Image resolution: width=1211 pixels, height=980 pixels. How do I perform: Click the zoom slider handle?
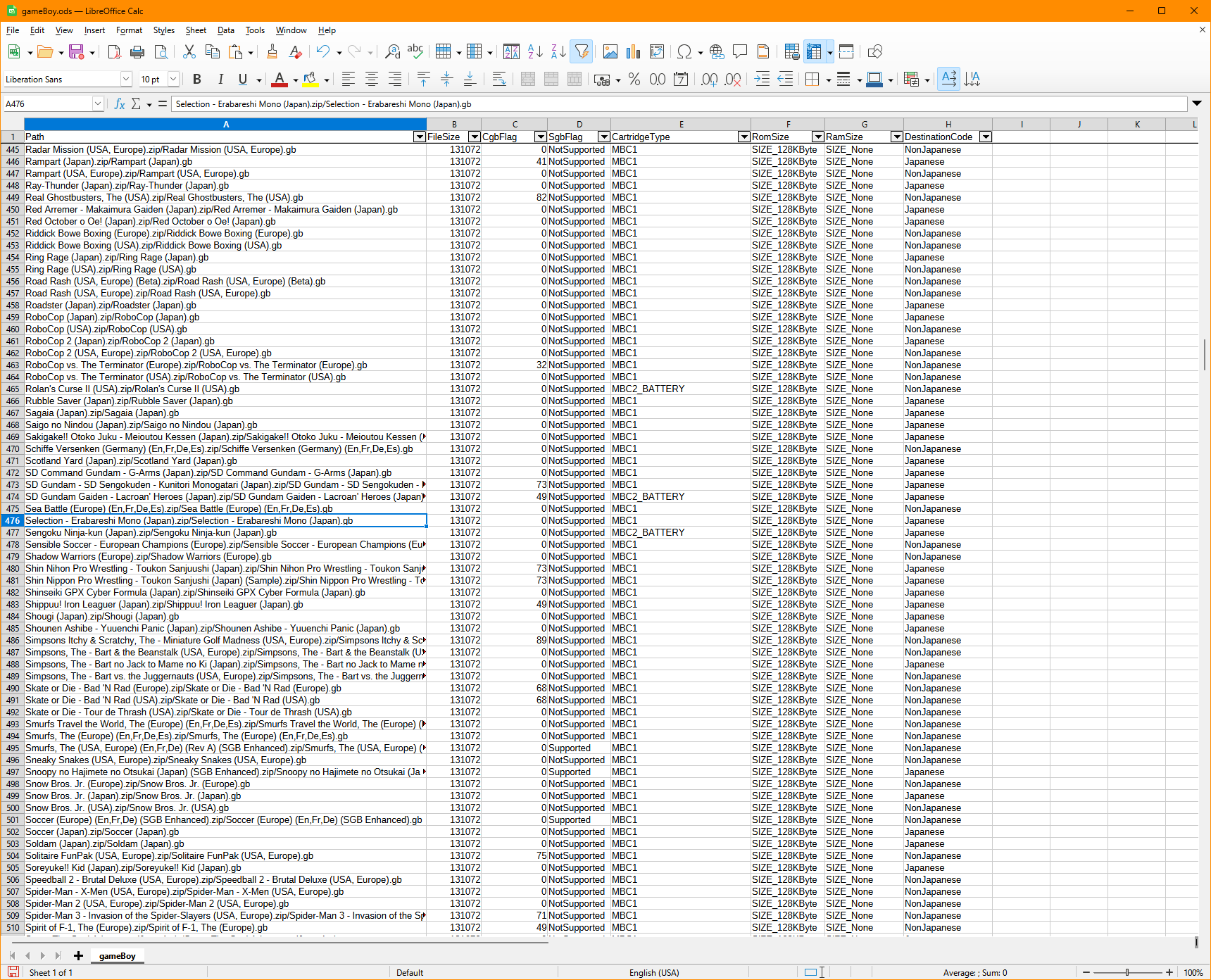pos(1127,972)
